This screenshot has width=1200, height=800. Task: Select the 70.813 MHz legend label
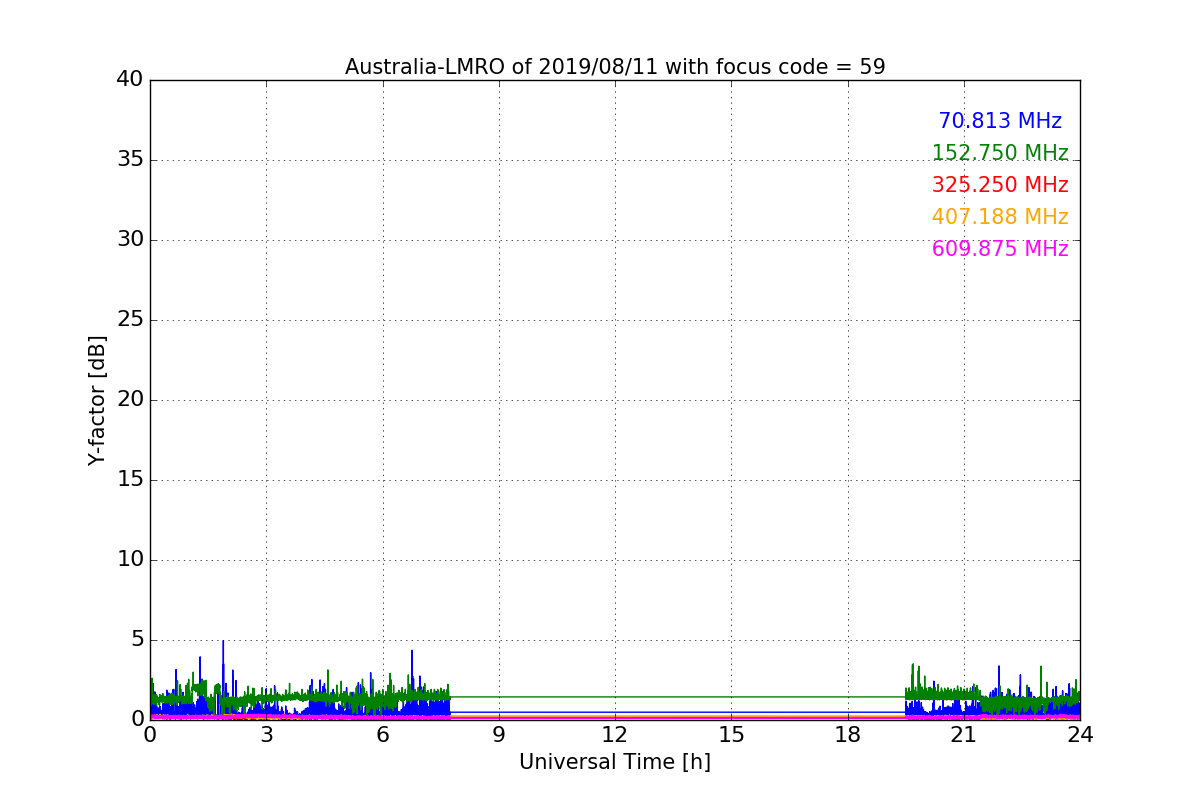(x=1000, y=121)
